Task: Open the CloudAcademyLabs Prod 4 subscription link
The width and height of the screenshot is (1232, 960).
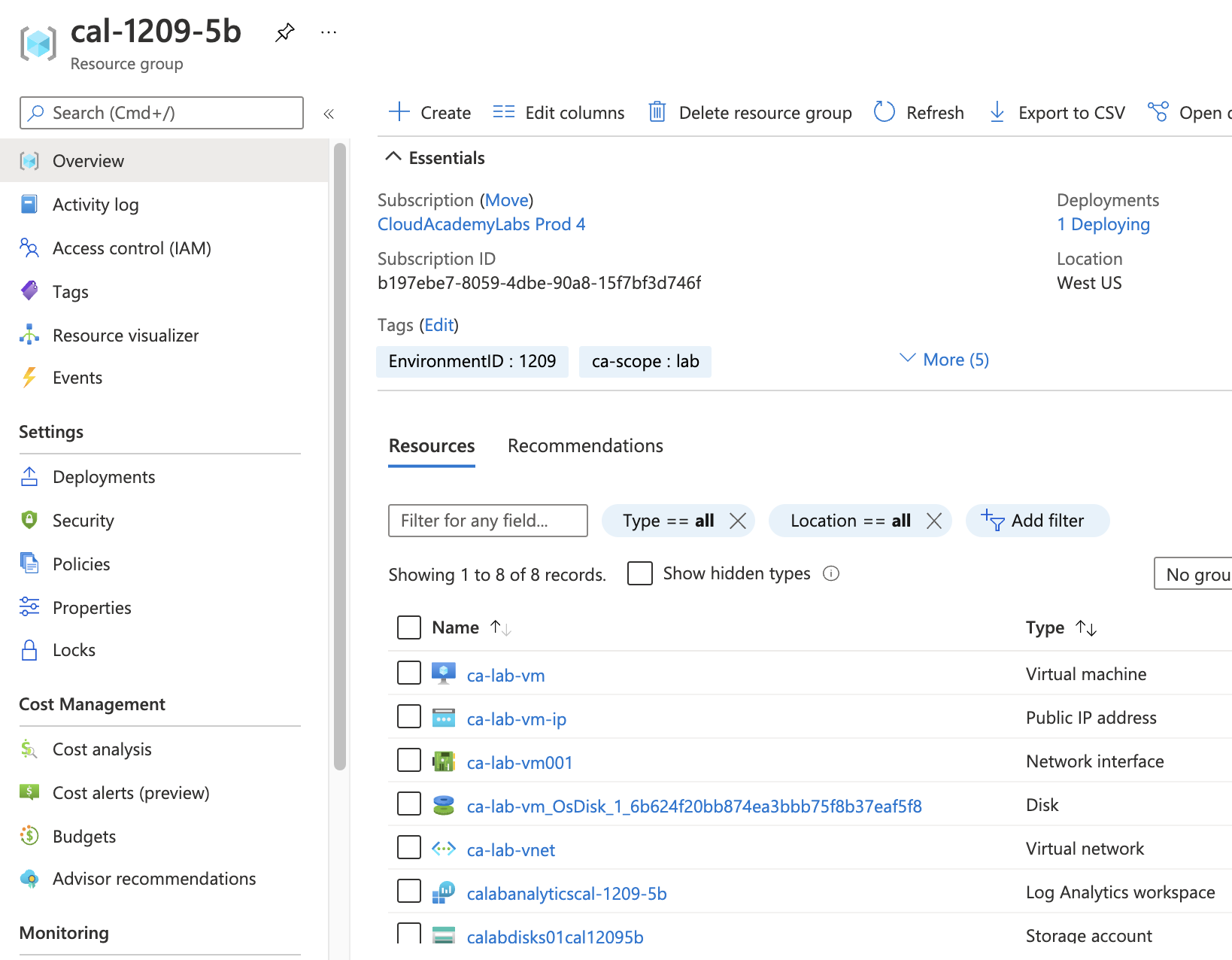Action: [481, 224]
